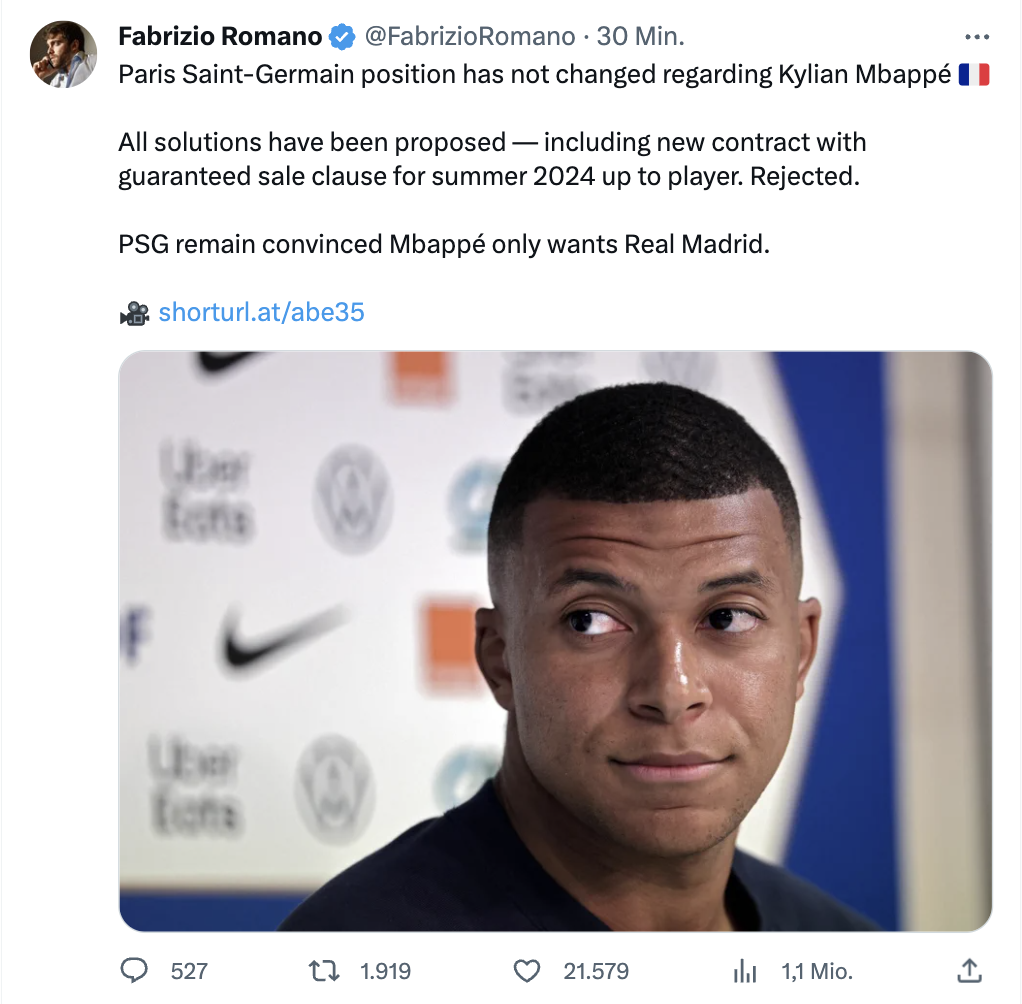Open the three-dot more options menu
This screenshot has width=1022, height=1004.
[976, 37]
